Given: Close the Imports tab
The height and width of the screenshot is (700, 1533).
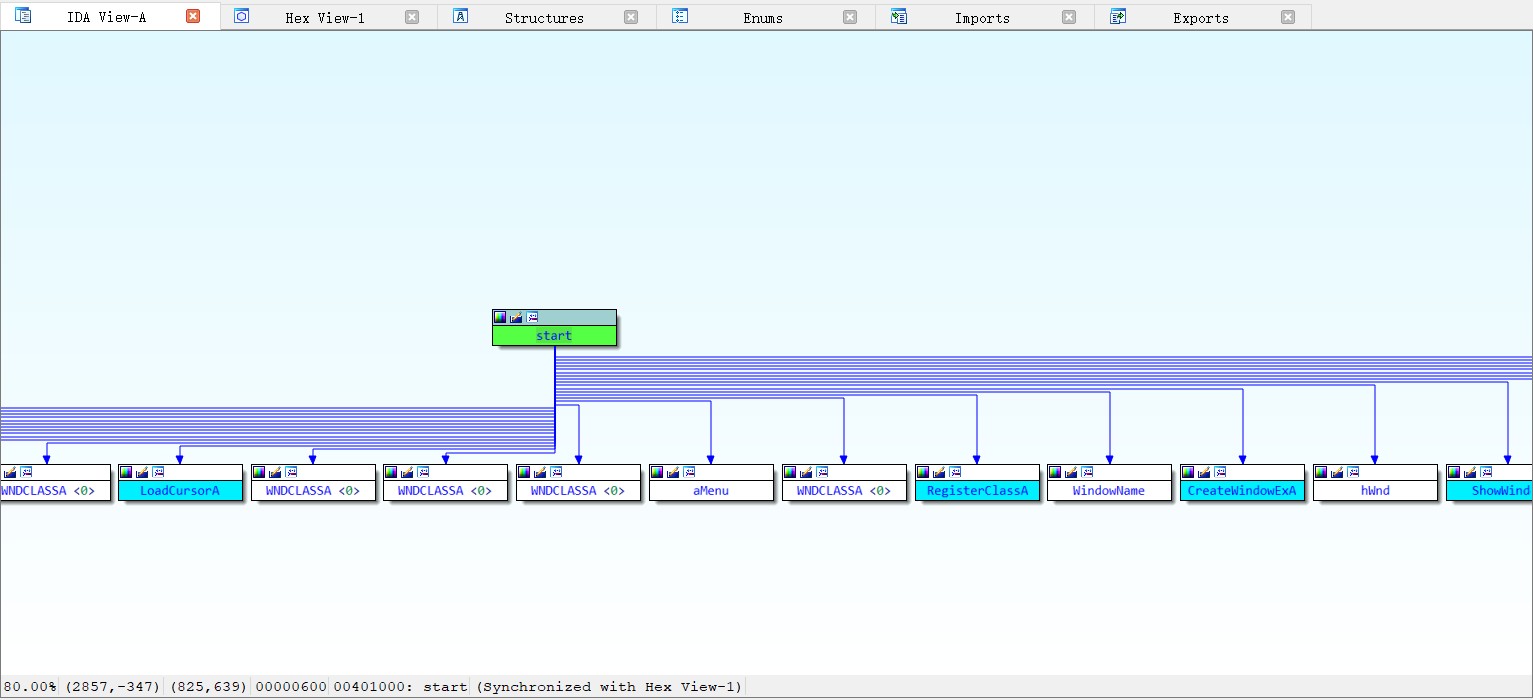Looking at the screenshot, I should point(1069,17).
